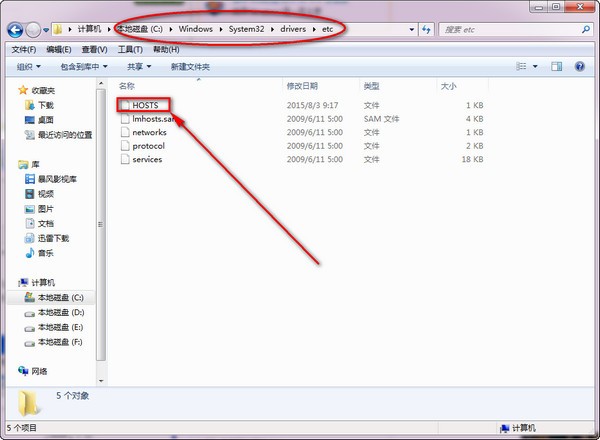
Task: Select the HOSTS file
Action: (145, 105)
